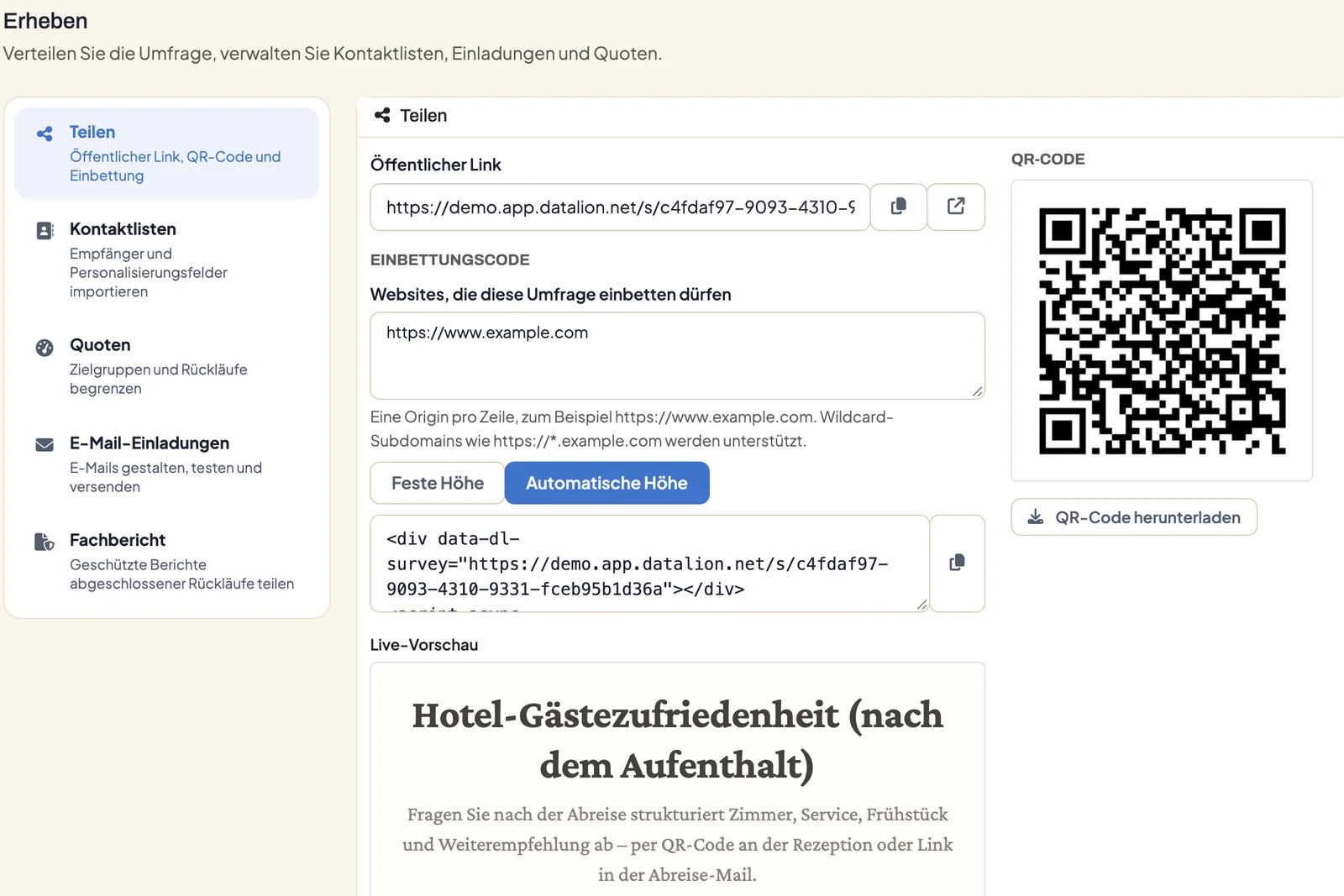Open the Kontaktlisten section
The image size is (1344, 896).
pos(166,259)
